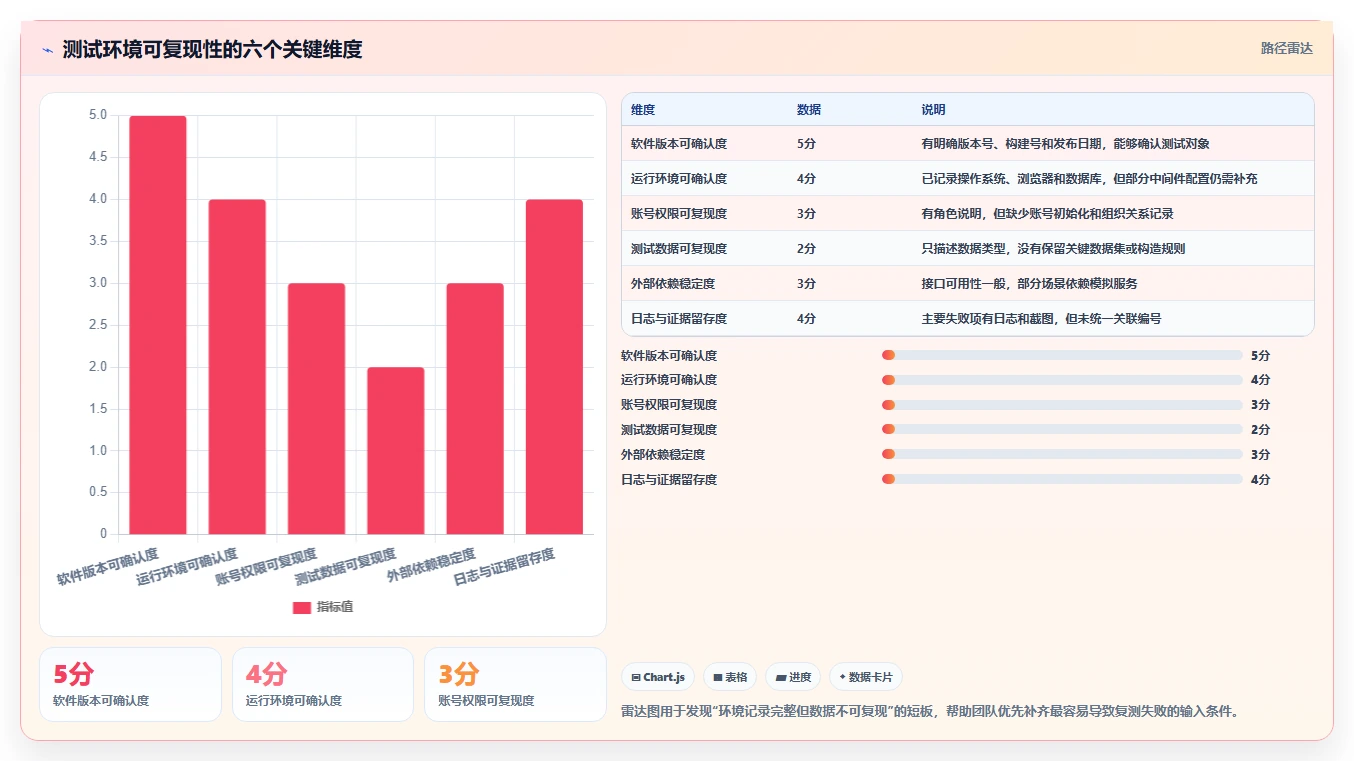This screenshot has height=761, width=1354.
Task: Click 日志与证据留存度 label in the progress list
Action: 669,480
